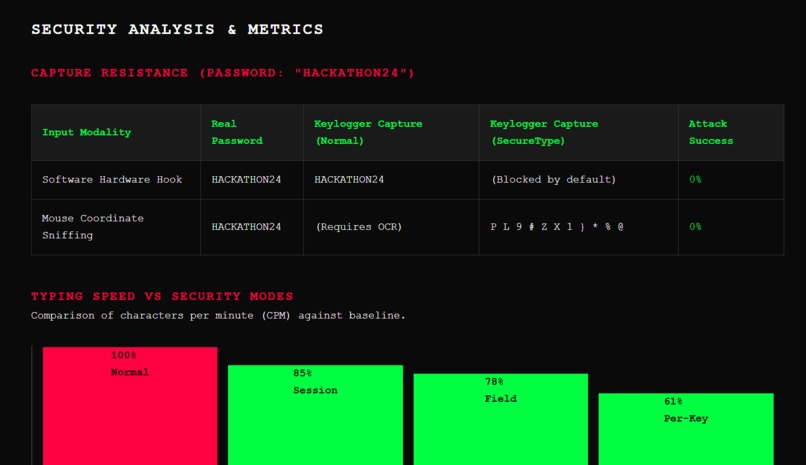
Task: Select the 'Capture Resistance' section title
Action: [223, 73]
